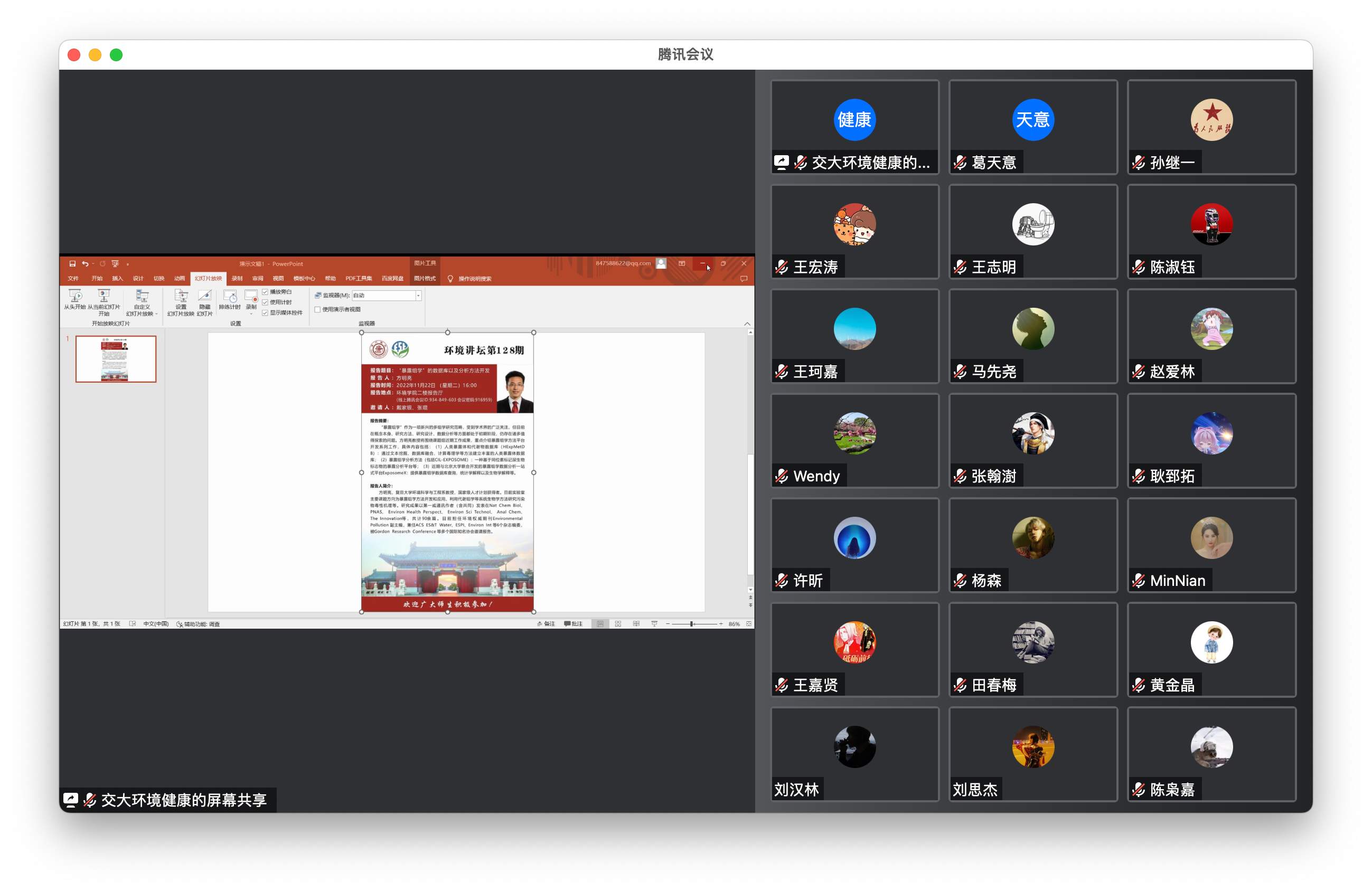Image resolution: width=1372 pixels, height=891 pixels.
Task: Enable 使用演示者视图 checkbox
Action: point(317,309)
